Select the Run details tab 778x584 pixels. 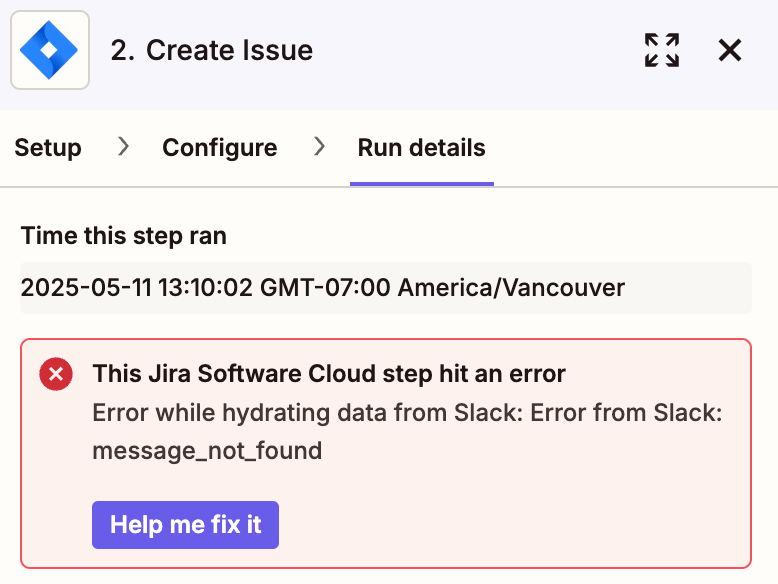422,147
